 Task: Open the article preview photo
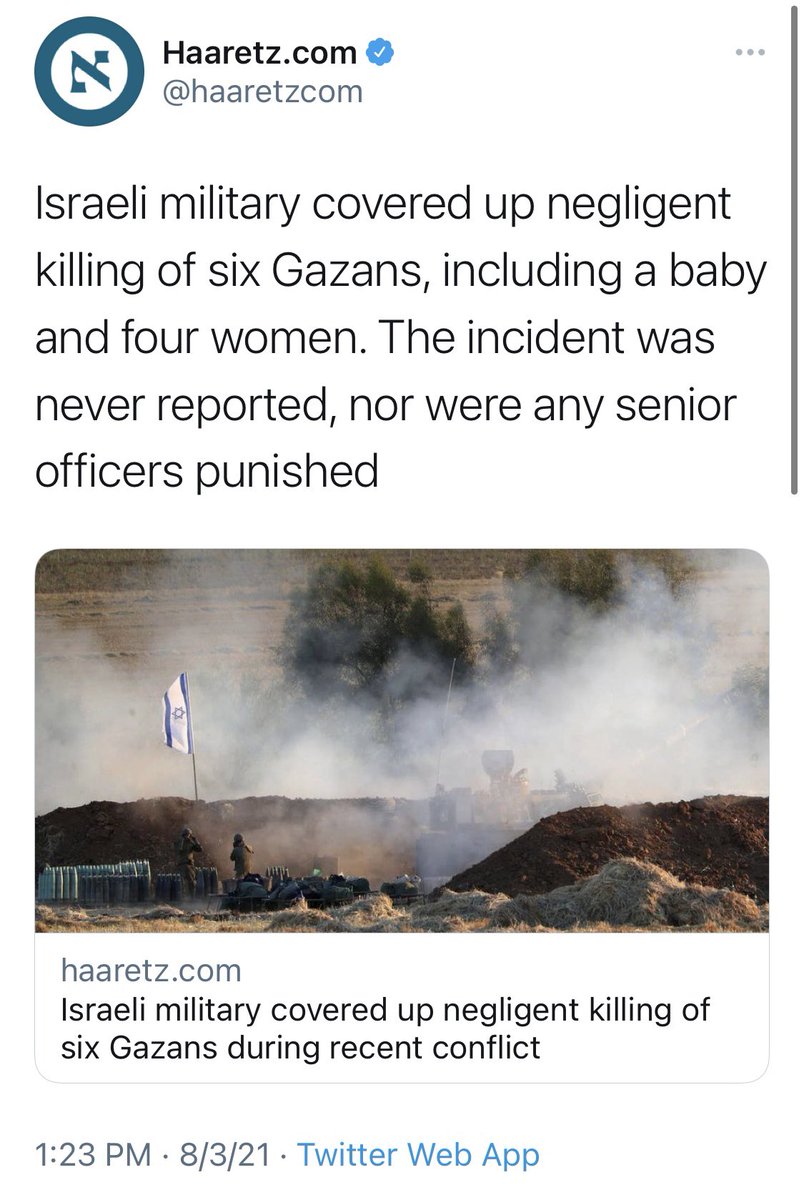pyautogui.click(x=402, y=740)
